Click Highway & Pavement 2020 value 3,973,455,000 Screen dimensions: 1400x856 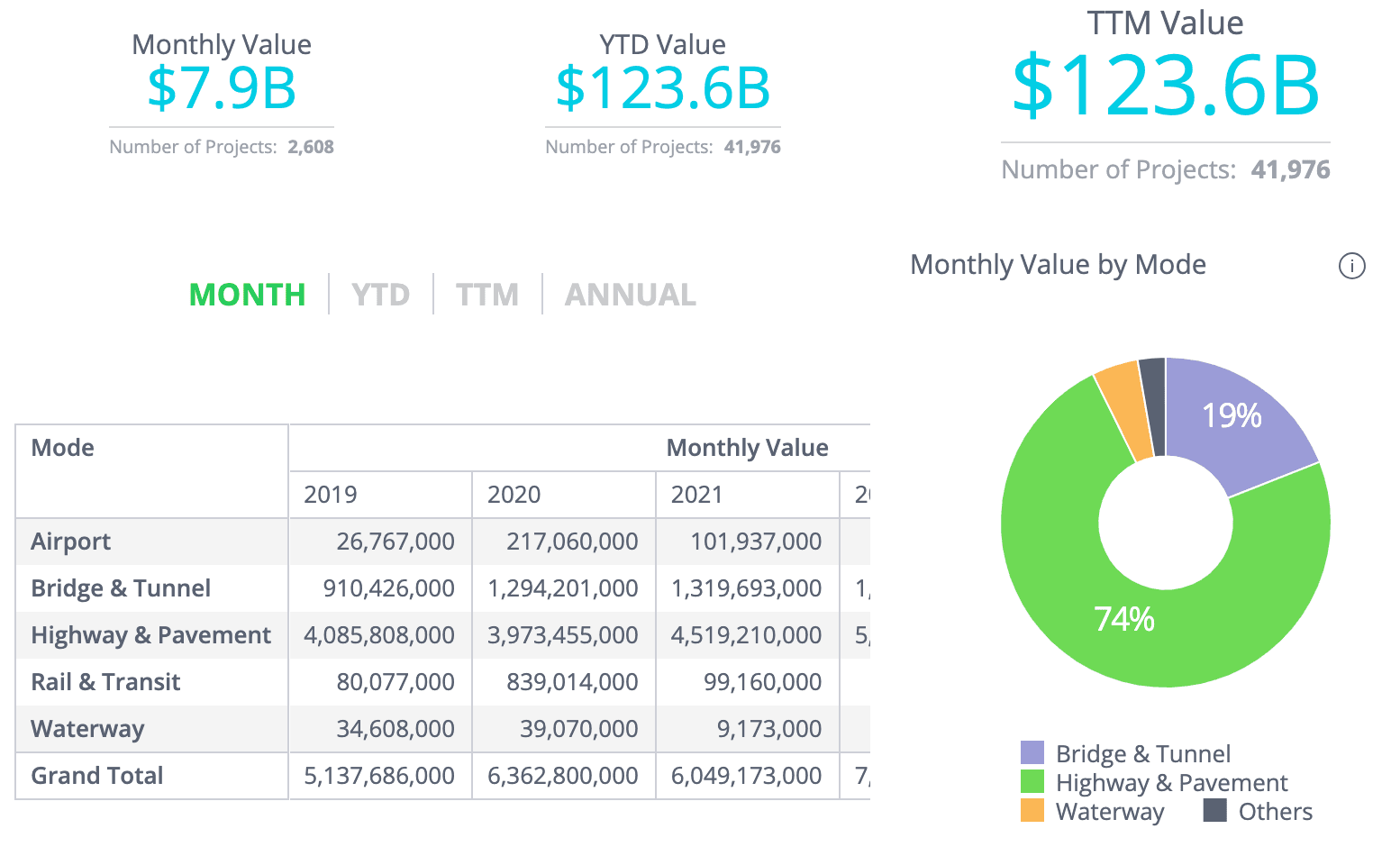(563, 635)
